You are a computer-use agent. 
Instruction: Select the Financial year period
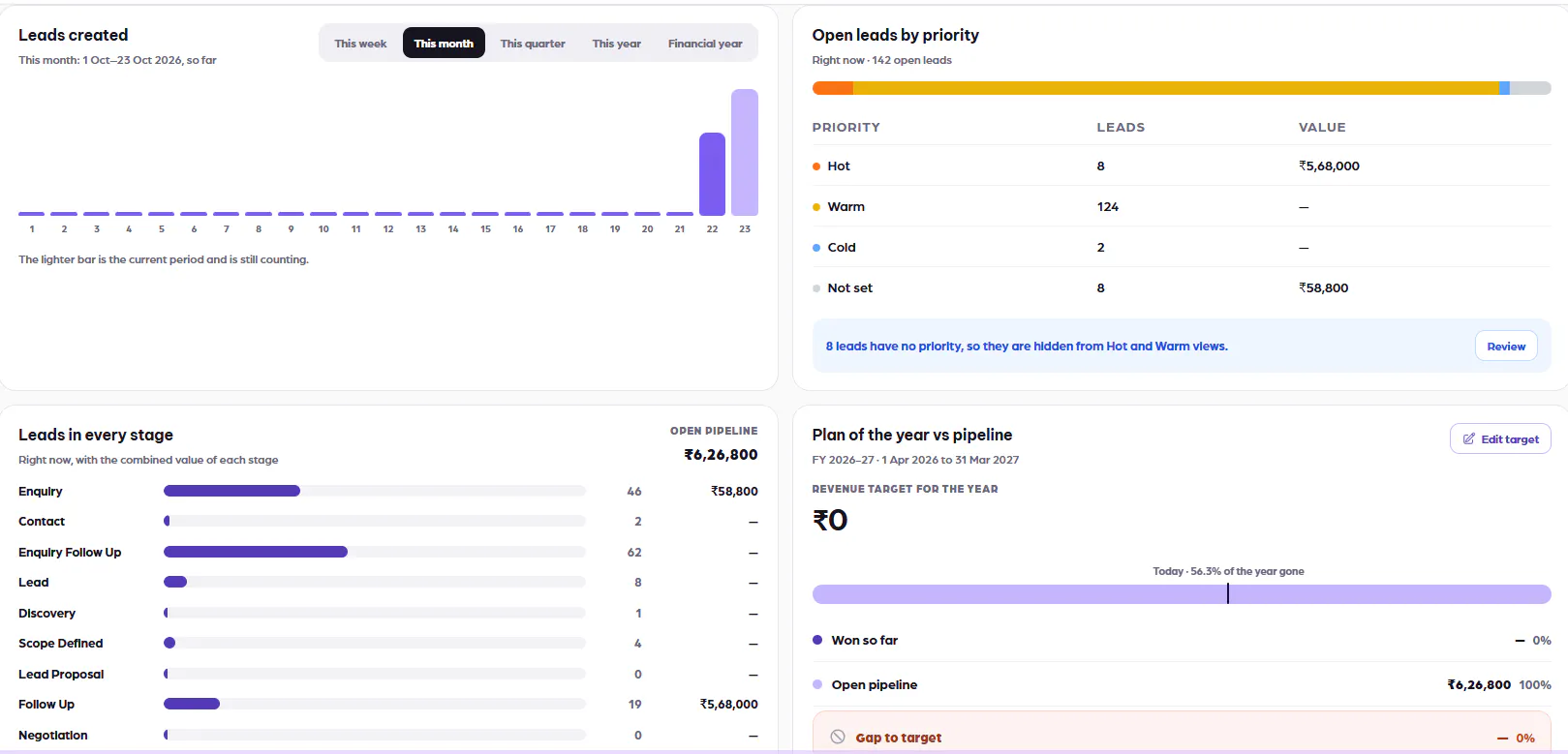tap(705, 44)
